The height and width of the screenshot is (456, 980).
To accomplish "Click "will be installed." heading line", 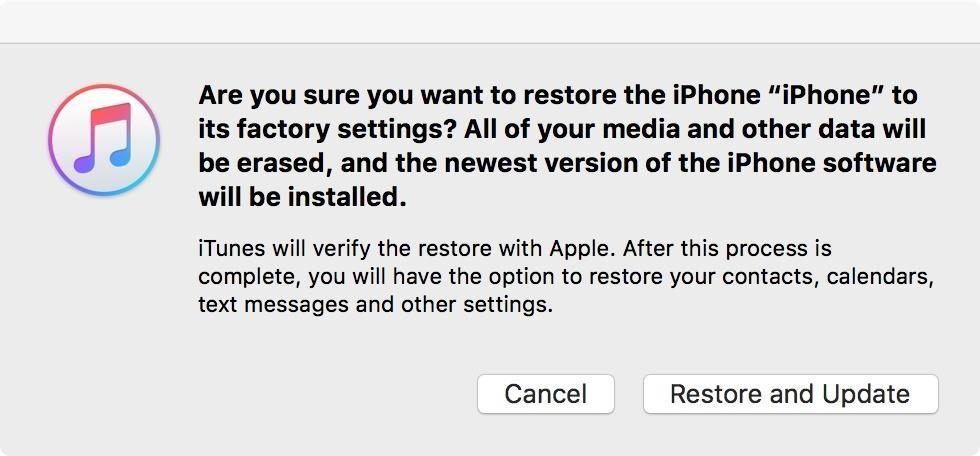I will click(302, 198).
